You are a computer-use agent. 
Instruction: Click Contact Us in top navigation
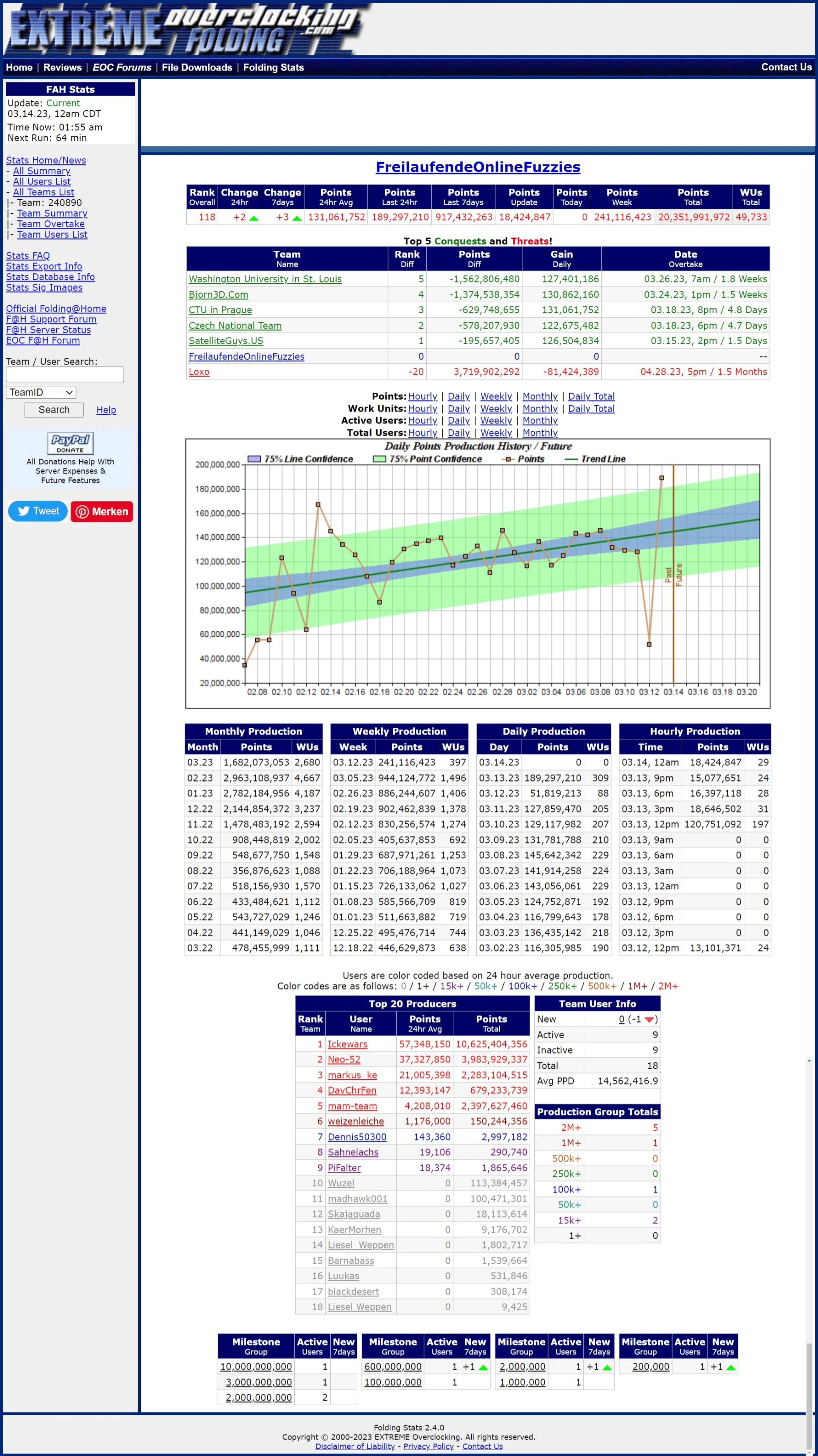pos(786,67)
